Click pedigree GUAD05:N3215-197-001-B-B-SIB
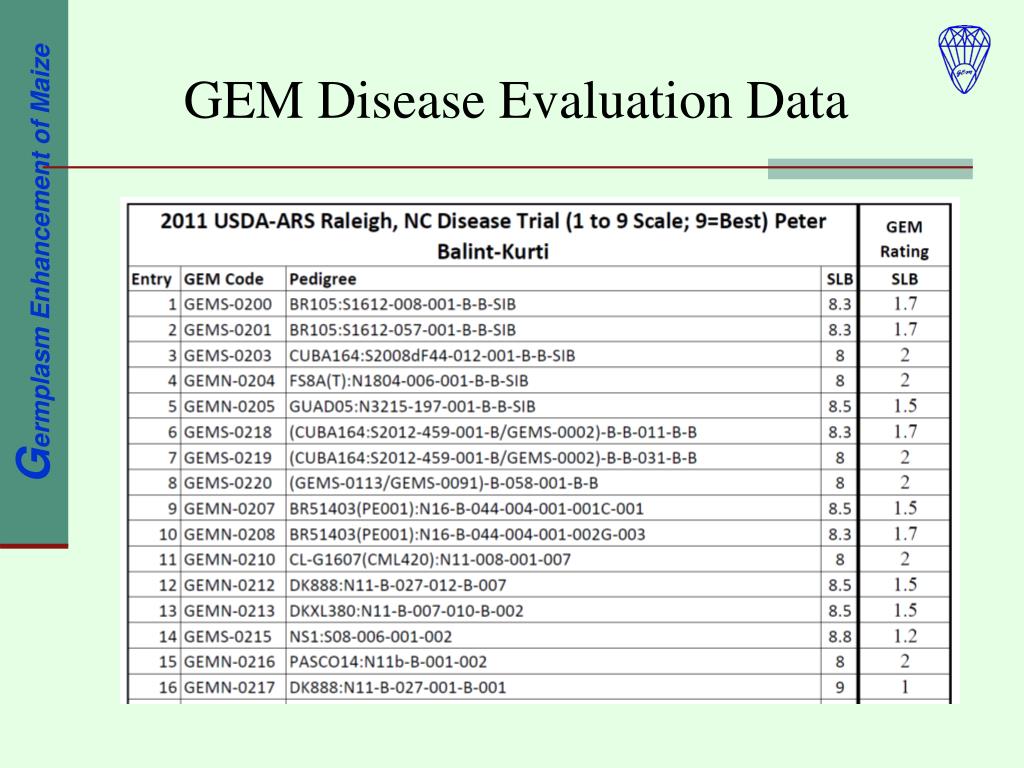1024x768 pixels. [x=412, y=406]
